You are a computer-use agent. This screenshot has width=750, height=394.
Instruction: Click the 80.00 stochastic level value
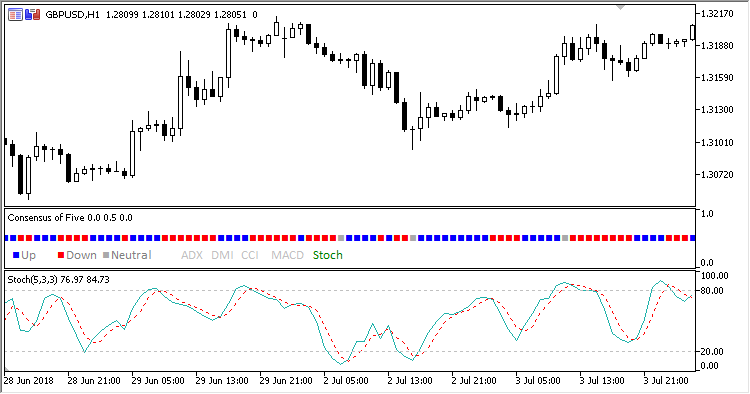(712, 291)
